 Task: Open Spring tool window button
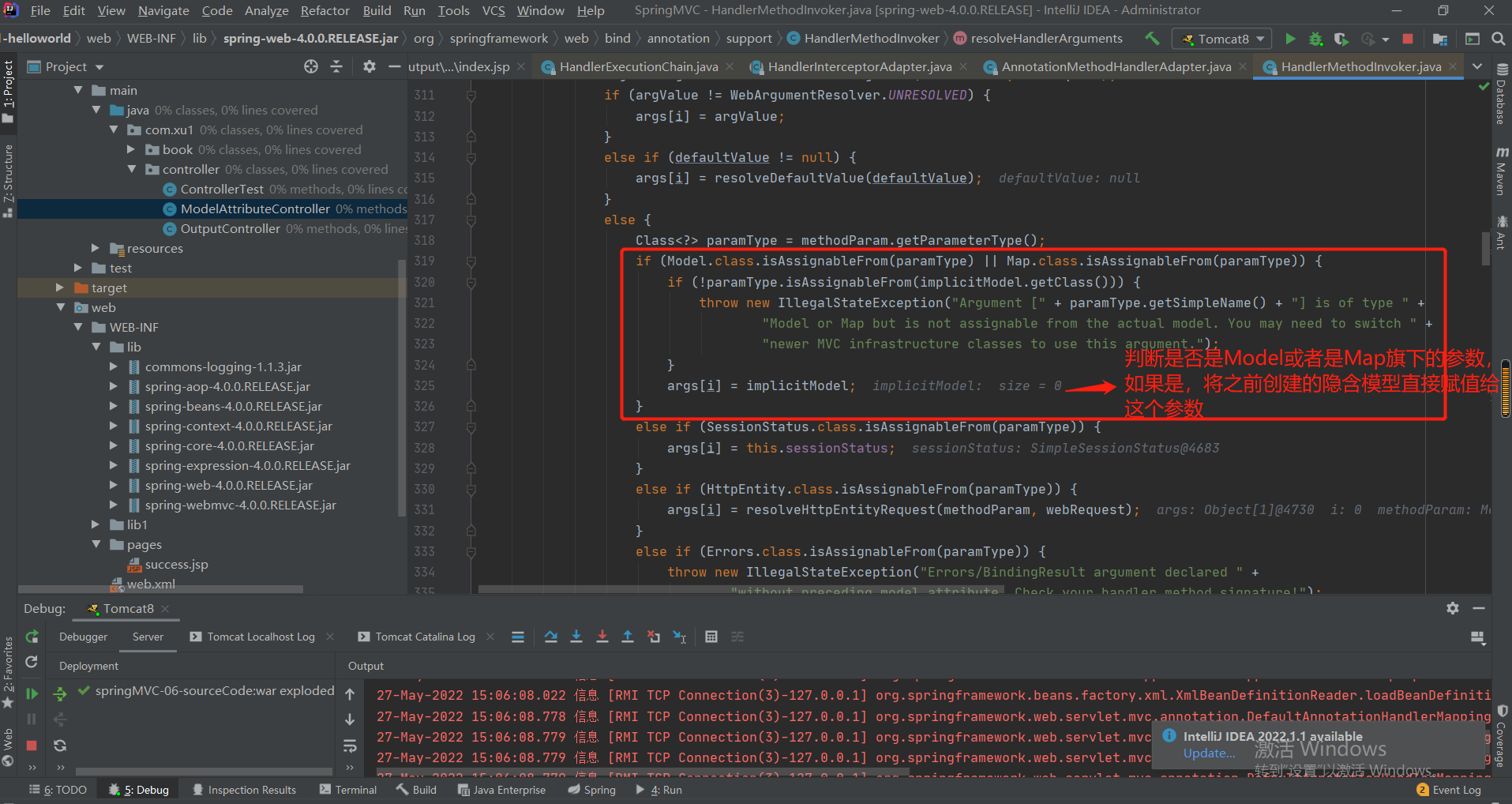(x=591, y=790)
